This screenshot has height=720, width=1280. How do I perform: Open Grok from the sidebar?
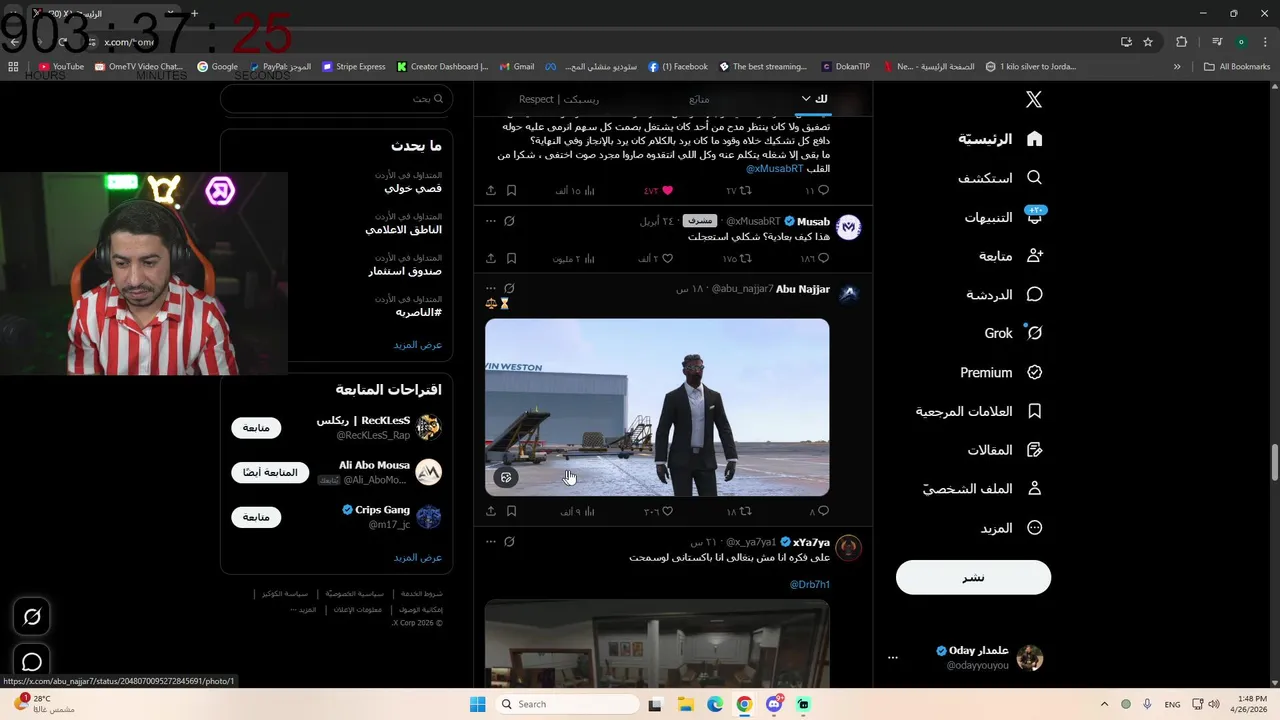click(1013, 333)
